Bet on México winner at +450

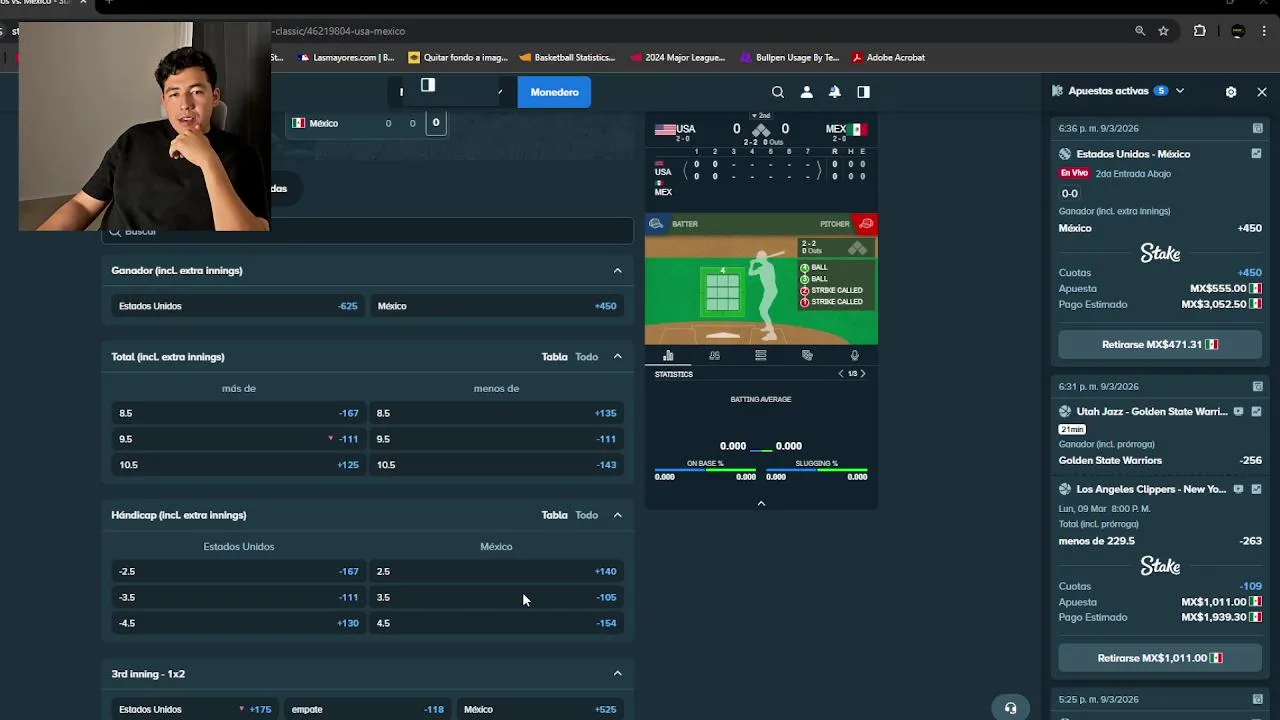click(x=497, y=306)
